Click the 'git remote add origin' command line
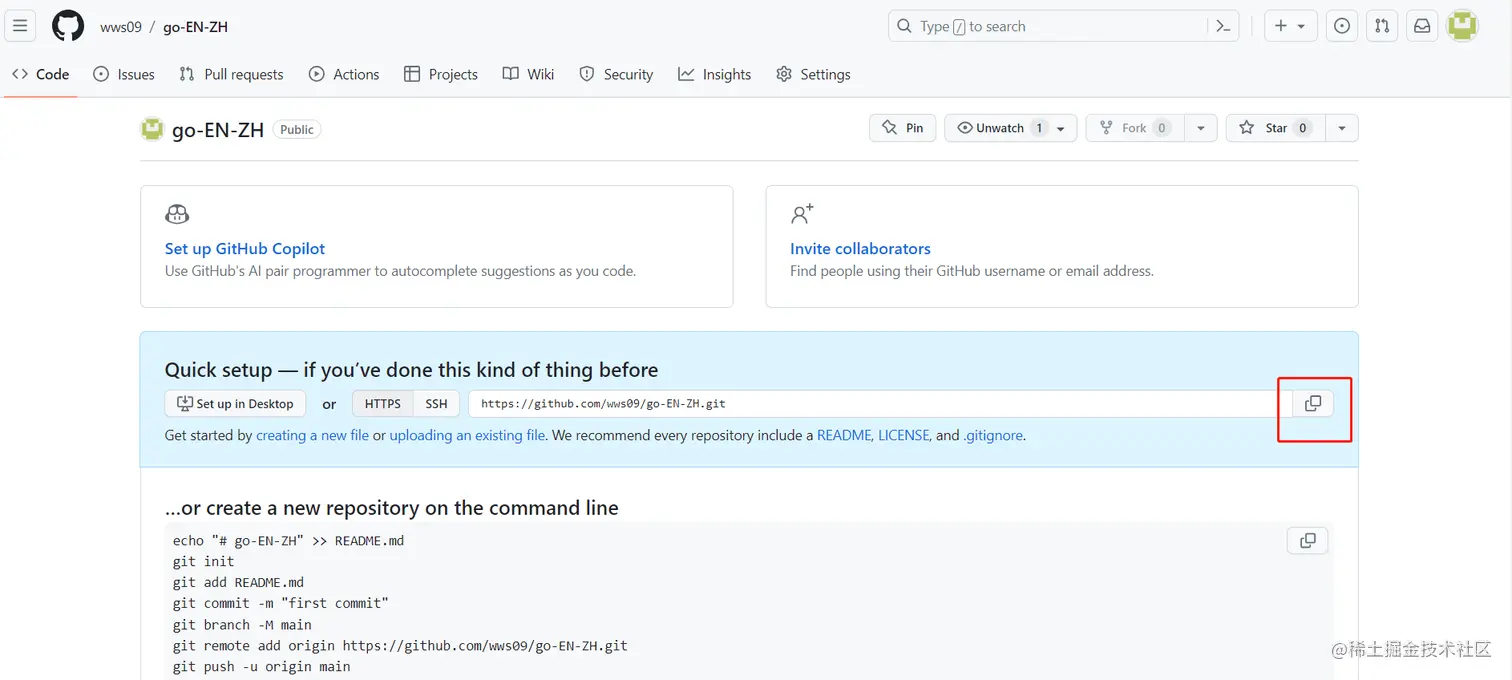 400,646
